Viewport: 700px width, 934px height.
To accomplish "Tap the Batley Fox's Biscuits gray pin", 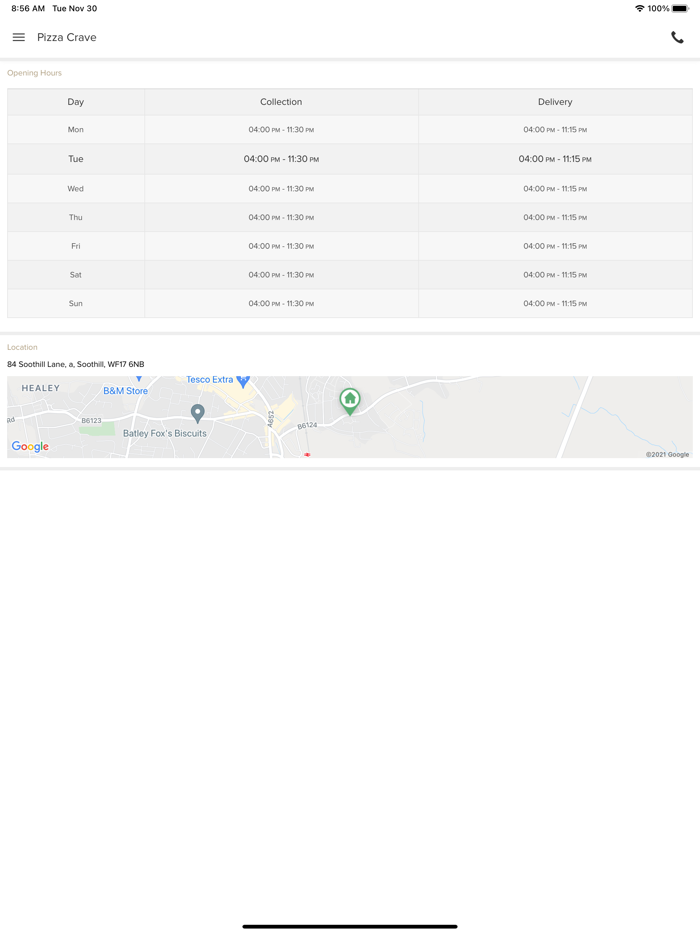I will coord(198,413).
